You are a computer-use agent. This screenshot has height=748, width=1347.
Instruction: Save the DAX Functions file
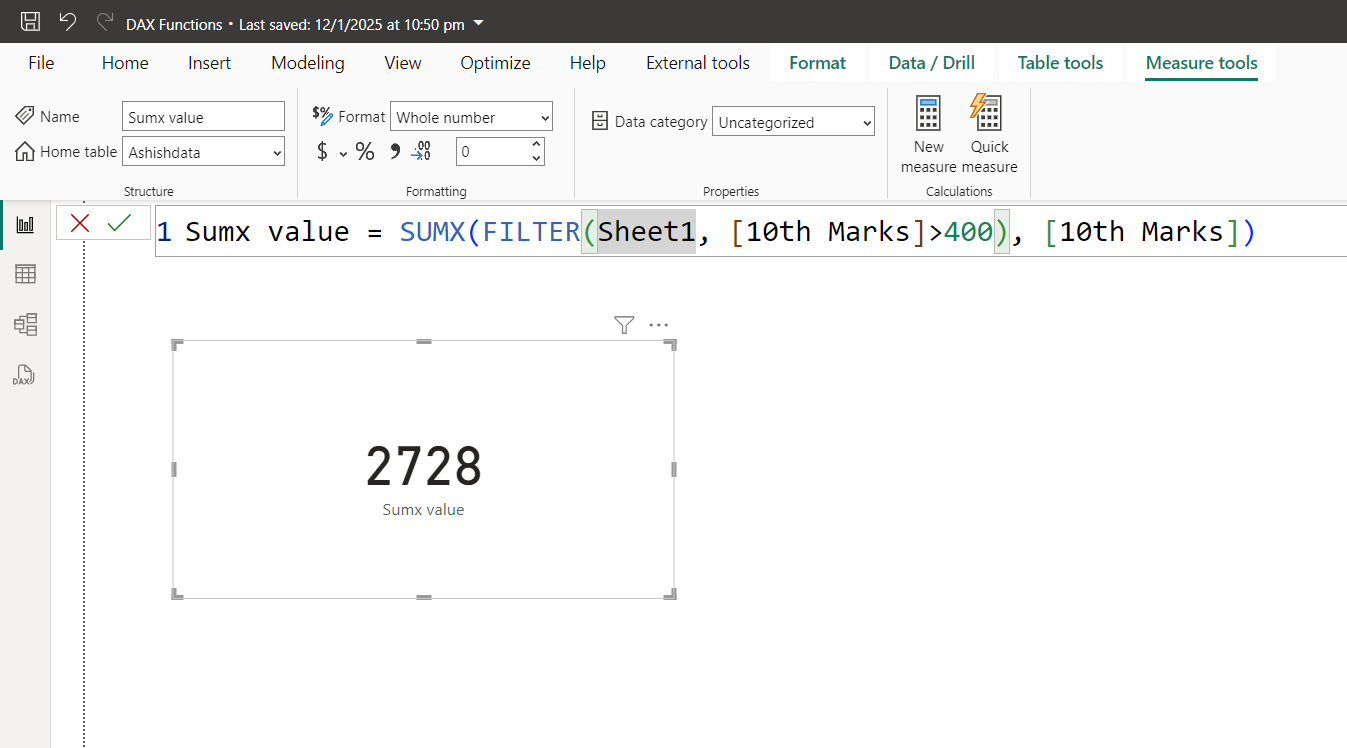28,20
